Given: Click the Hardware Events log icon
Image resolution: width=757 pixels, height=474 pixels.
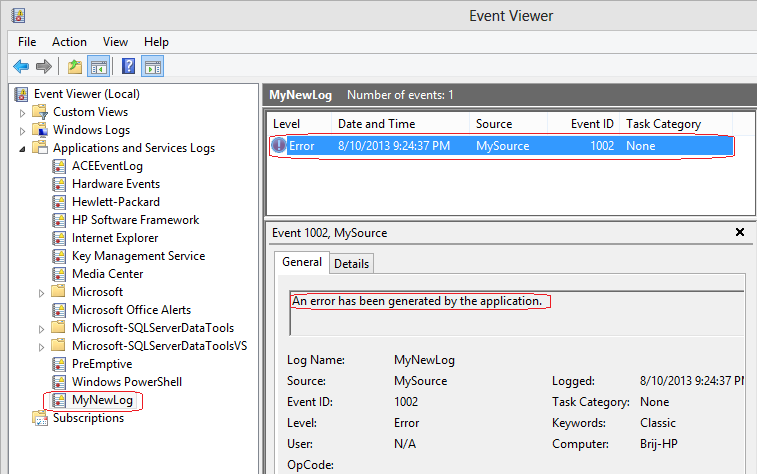Looking at the screenshot, I should coord(59,184).
